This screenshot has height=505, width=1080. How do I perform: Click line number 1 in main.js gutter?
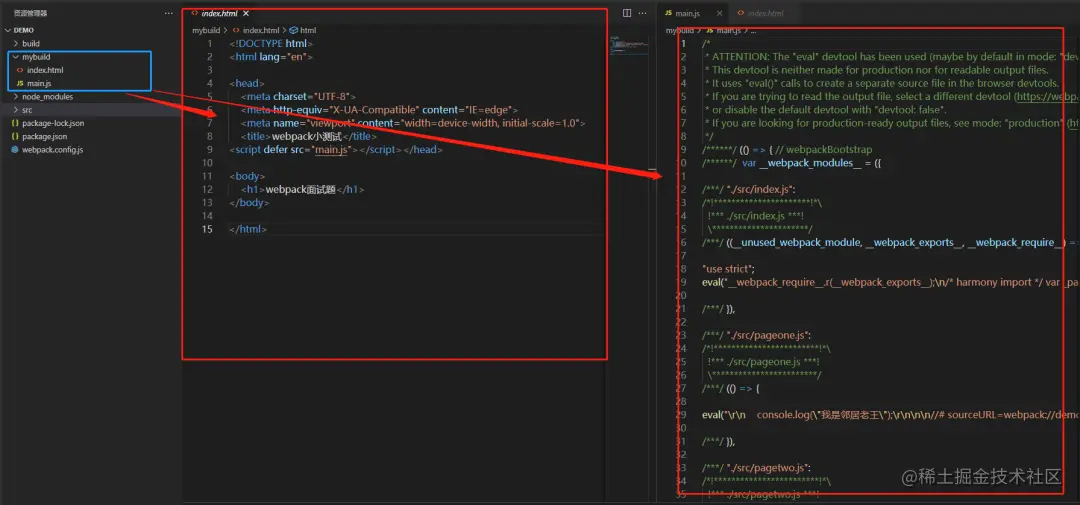point(683,43)
